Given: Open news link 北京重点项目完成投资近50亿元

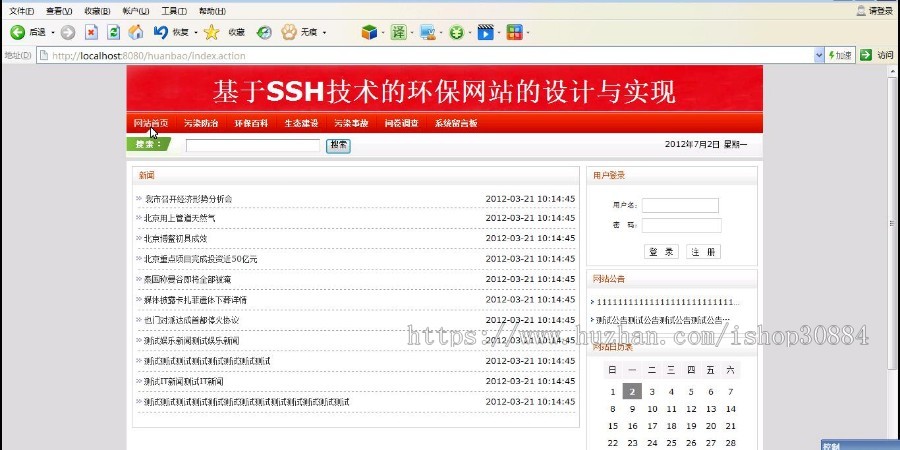Looking at the screenshot, I should click(x=200, y=259).
